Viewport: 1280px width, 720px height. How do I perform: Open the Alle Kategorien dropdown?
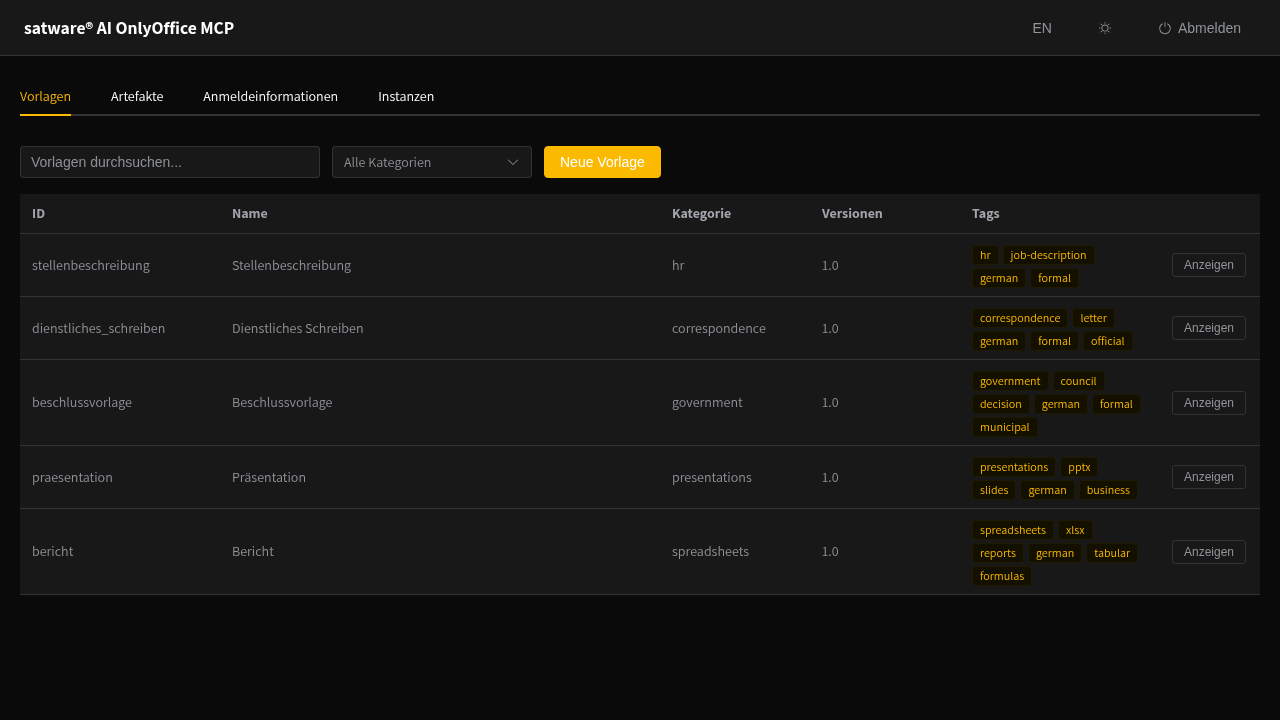click(432, 162)
